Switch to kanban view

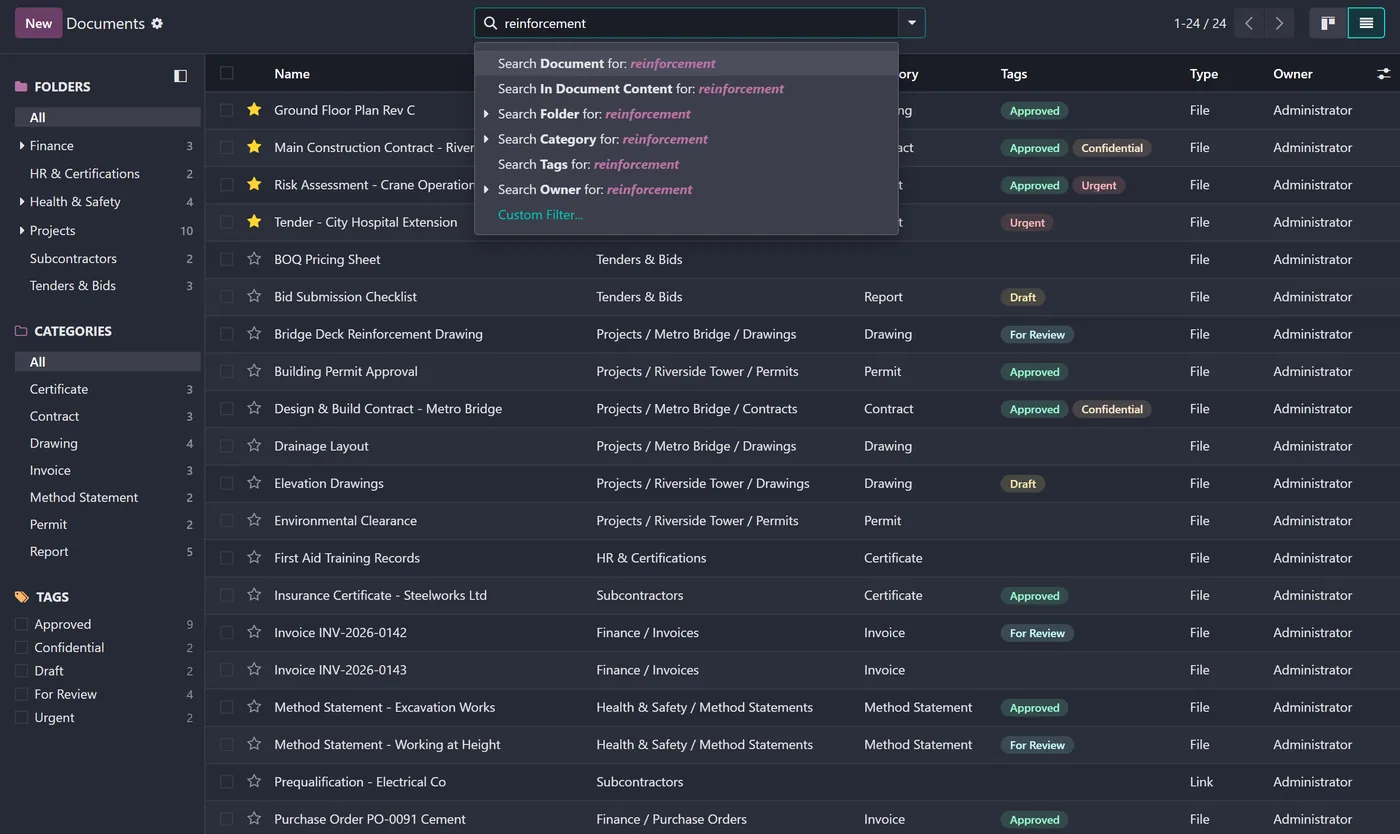(x=1328, y=23)
